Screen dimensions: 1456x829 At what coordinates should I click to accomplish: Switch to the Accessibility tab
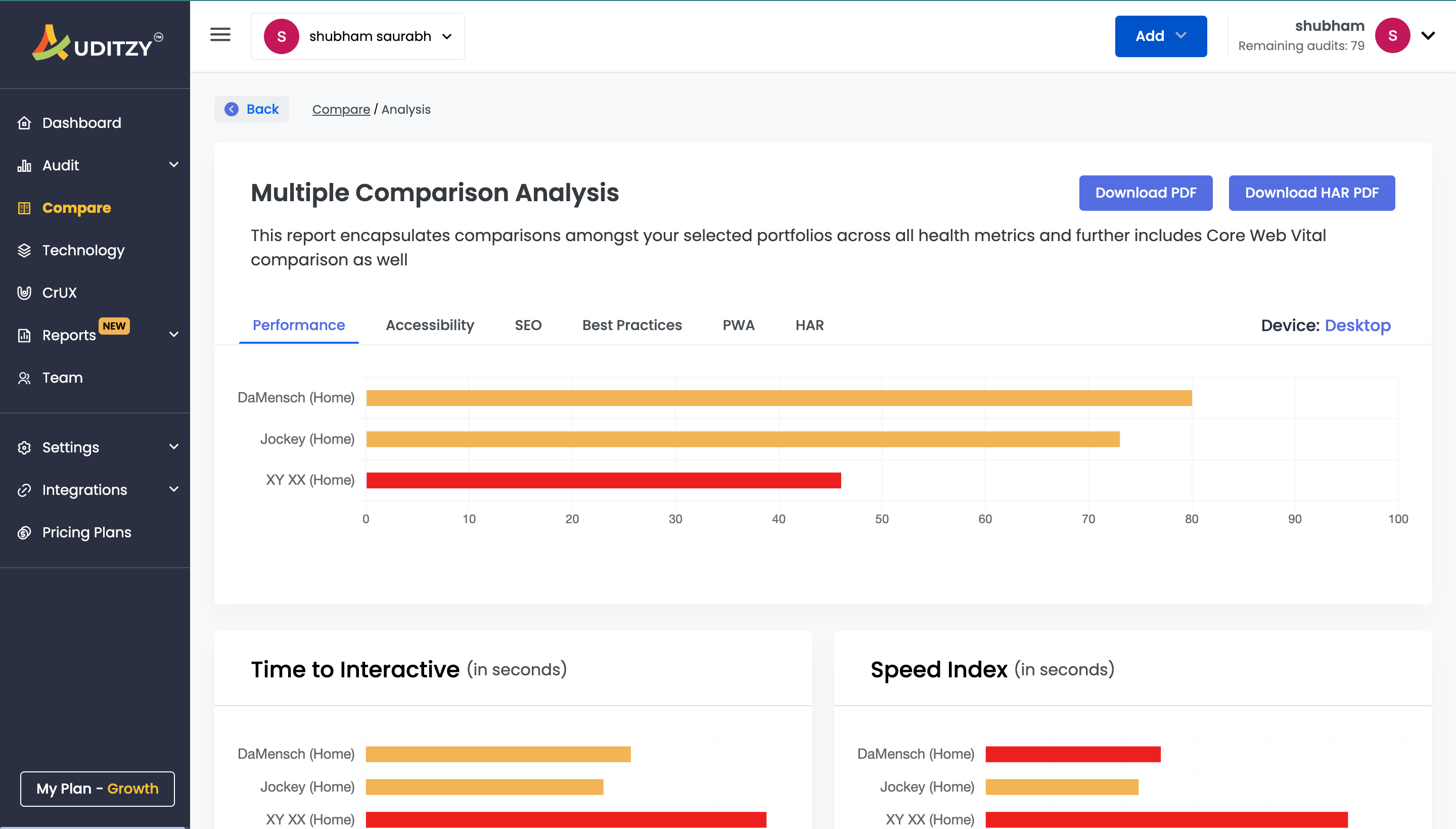(x=429, y=325)
